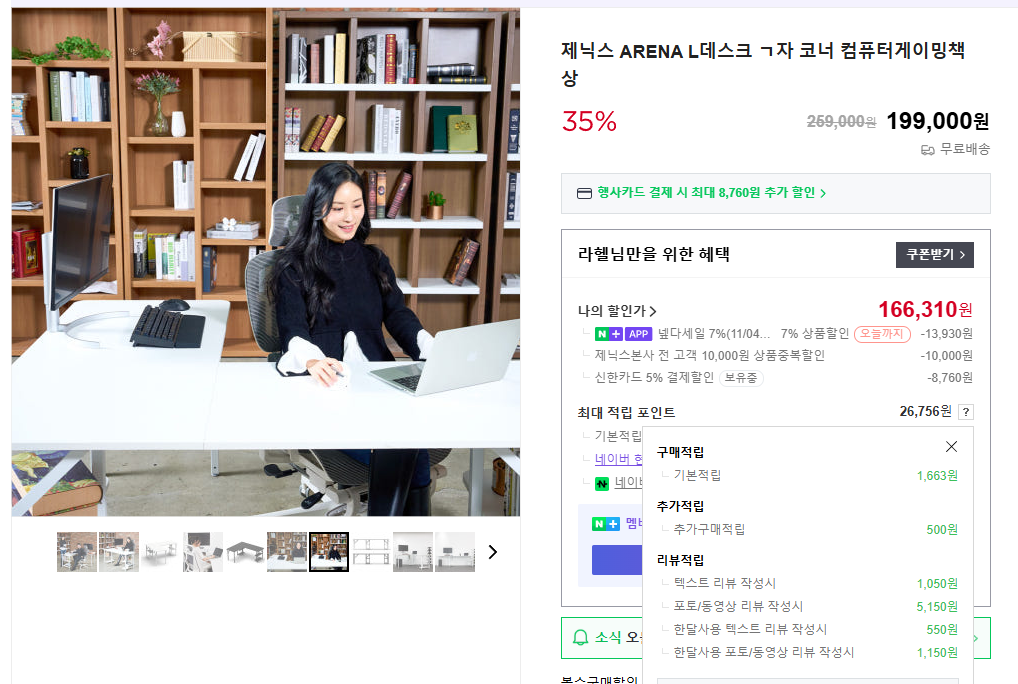Click the N+ membership badge icon
This screenshot has height=684, width=1018.
click(x=606, y=524)
